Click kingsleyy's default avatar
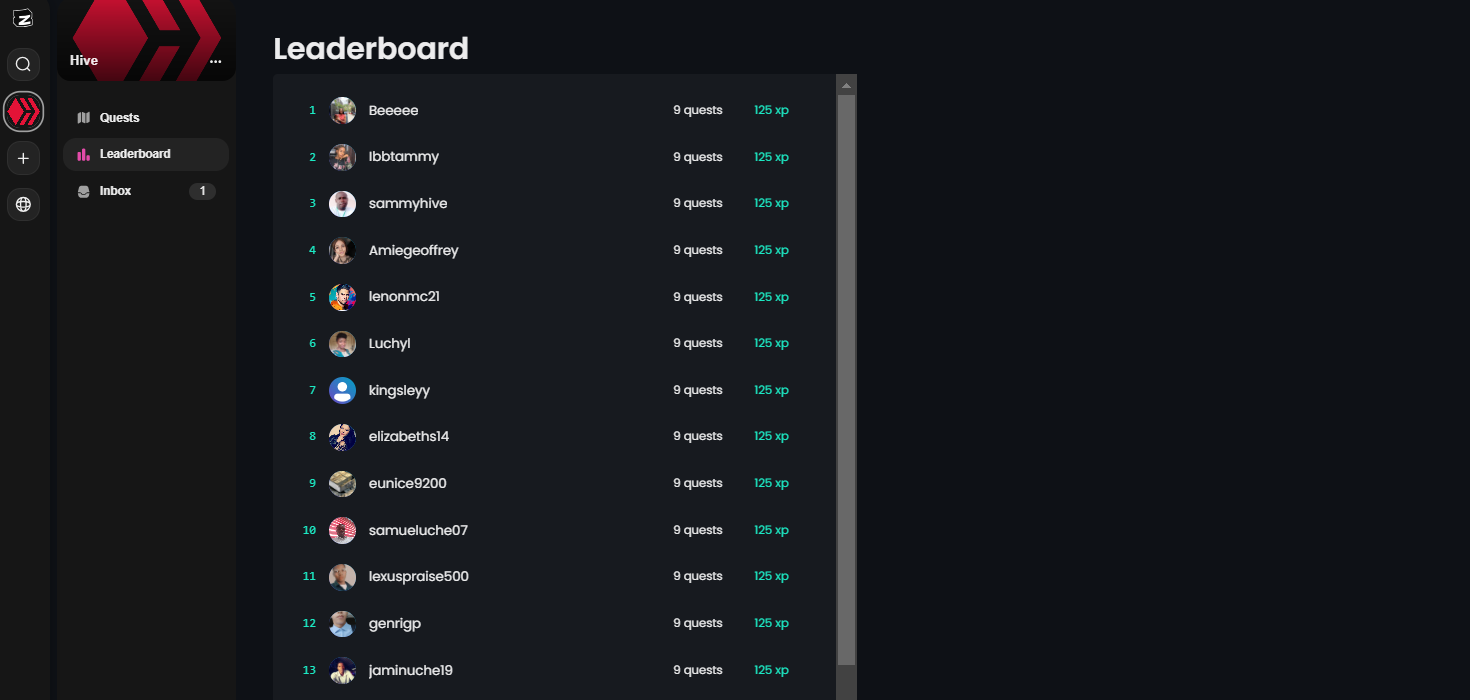The height and width of the screenshot is (700, 1470). click(x=343, y=390)
